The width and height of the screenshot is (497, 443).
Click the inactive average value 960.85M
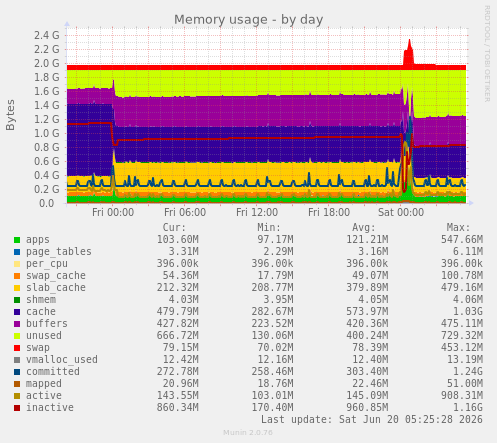pyautogui.click(x=367, y=408)
